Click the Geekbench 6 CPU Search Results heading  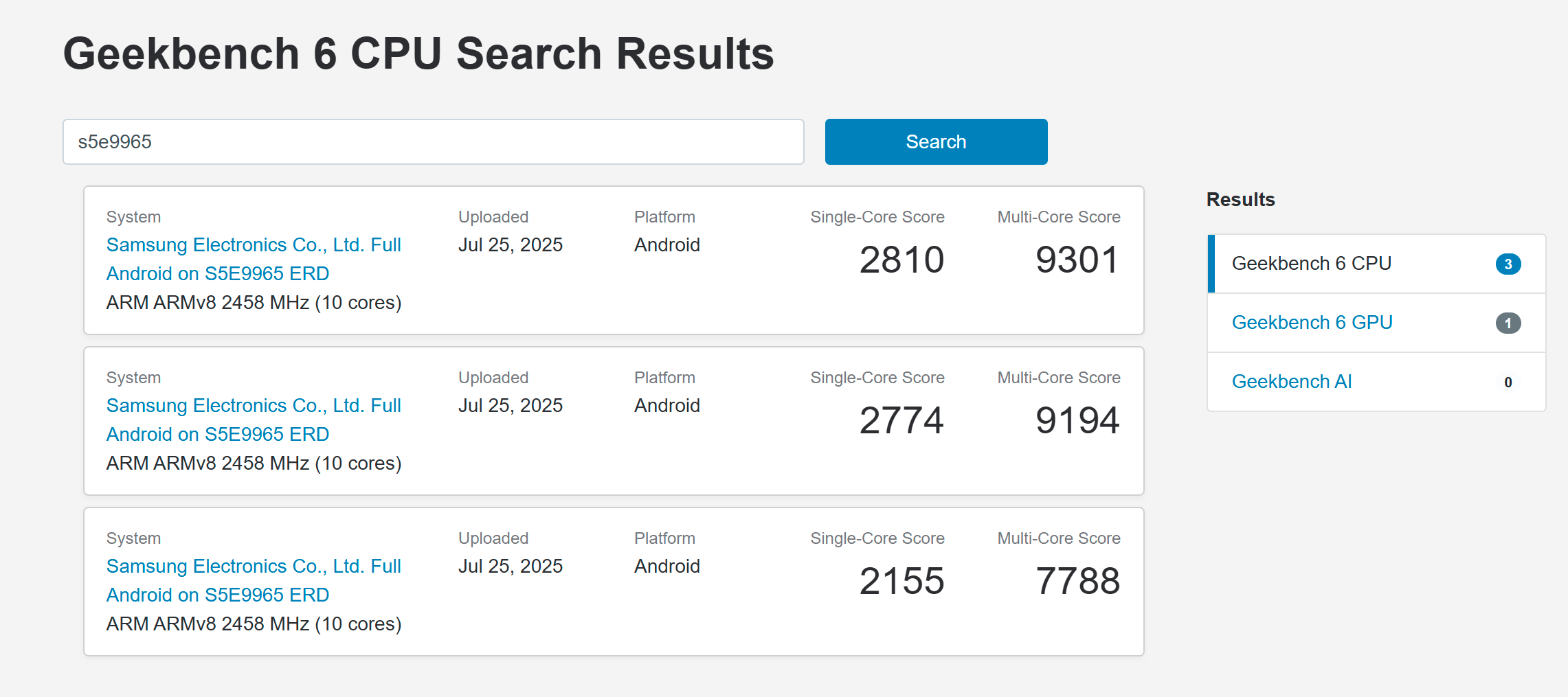pos(418,54)
